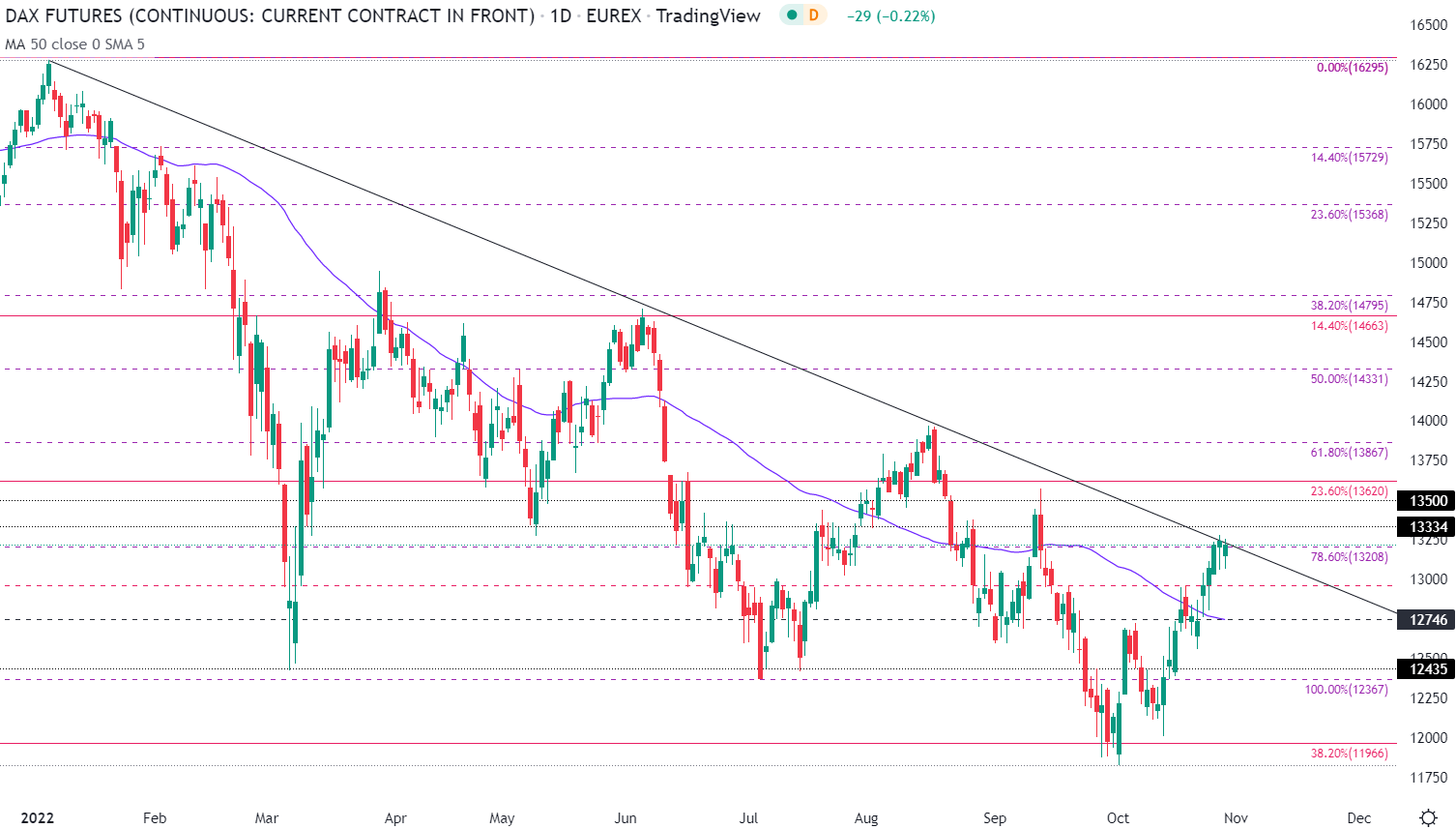Viewport: 1456px width, 829px height.
Task: Click the 0.00%(16295) Fibonacci label
Action: (1353, 68)
